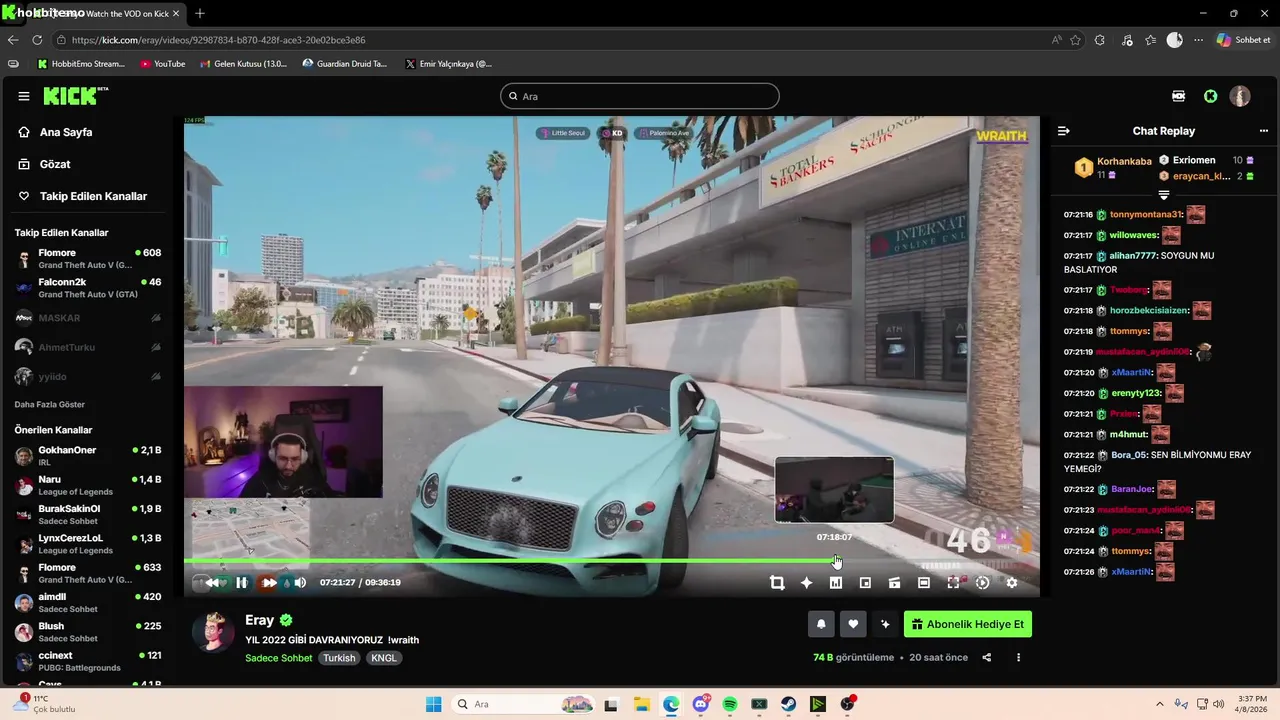Open Steam from the taskbar
The height and width of the screenshot is (720, 1280).
pos(789,704)
